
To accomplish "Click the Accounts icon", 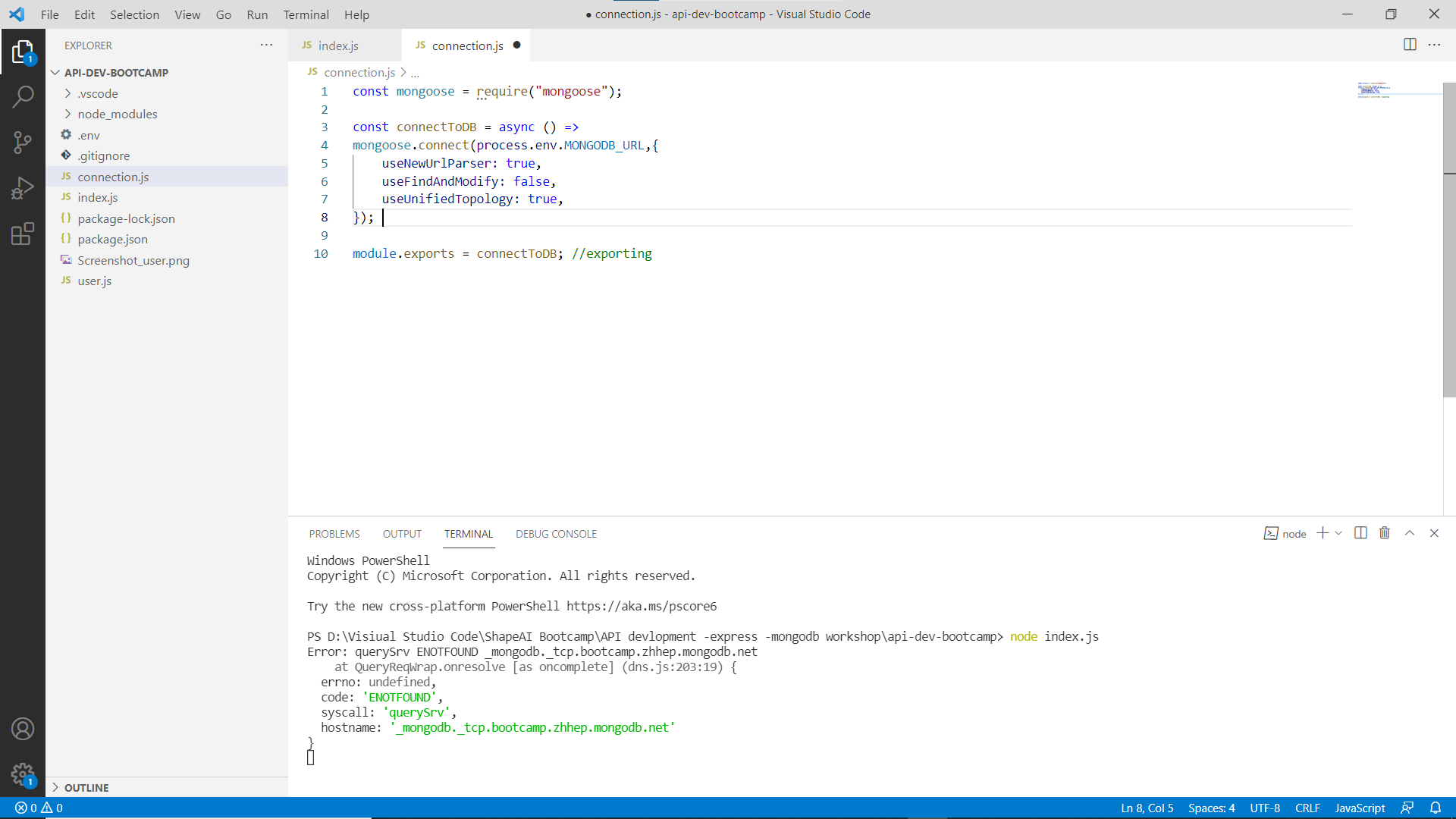I will tap(23, 729).
